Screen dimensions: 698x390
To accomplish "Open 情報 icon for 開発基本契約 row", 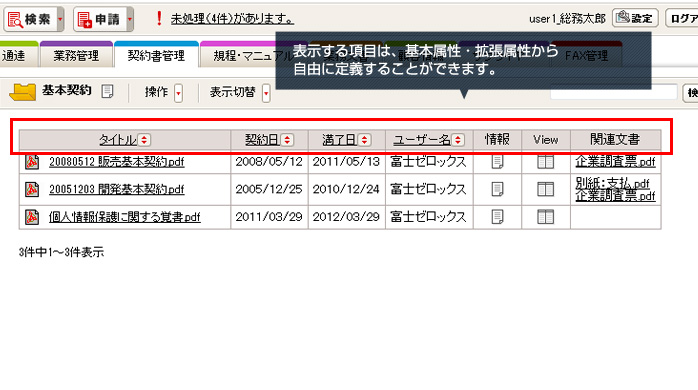I will coord(497,189).
